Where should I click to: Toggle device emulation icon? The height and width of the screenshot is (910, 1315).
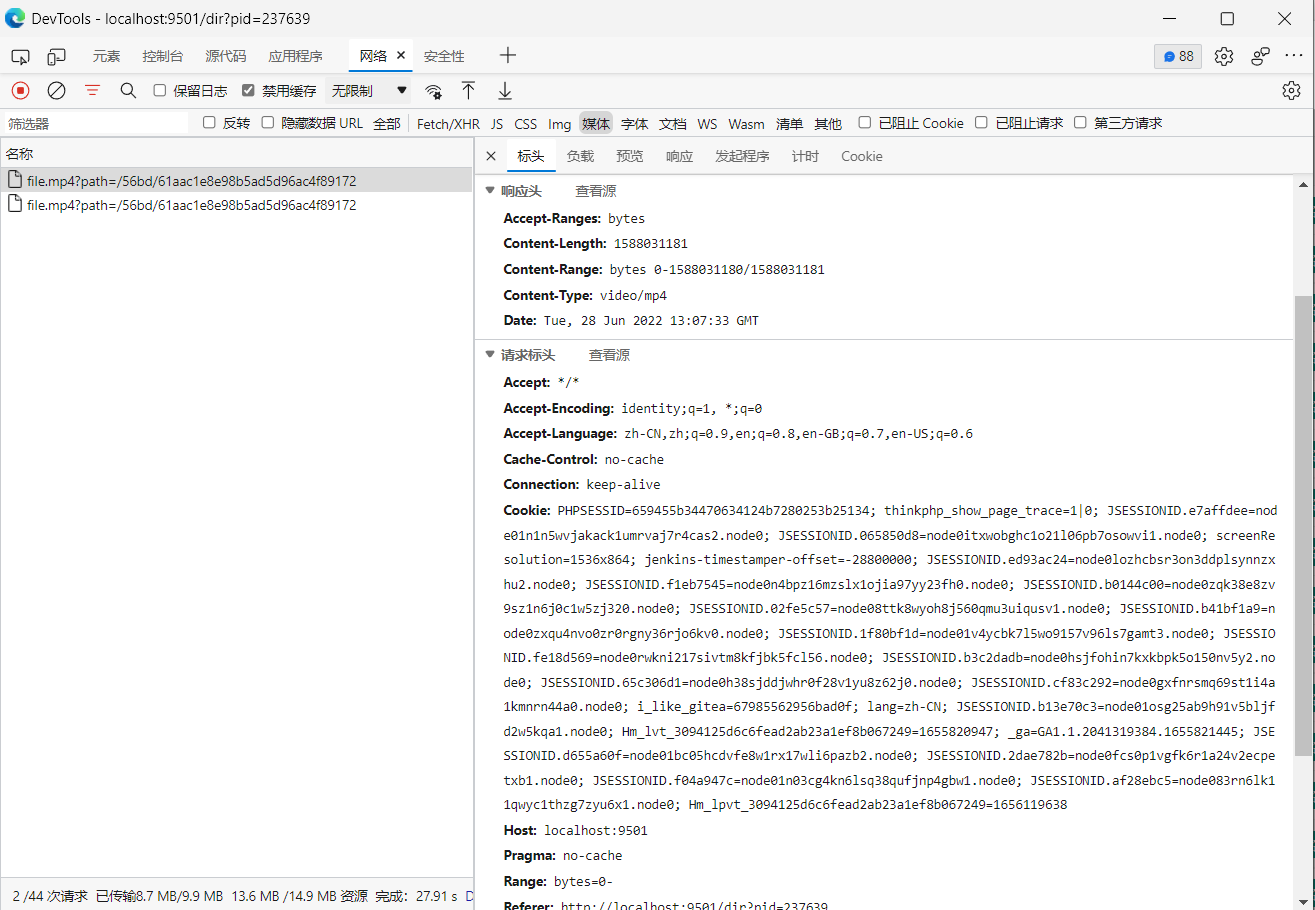57,56
